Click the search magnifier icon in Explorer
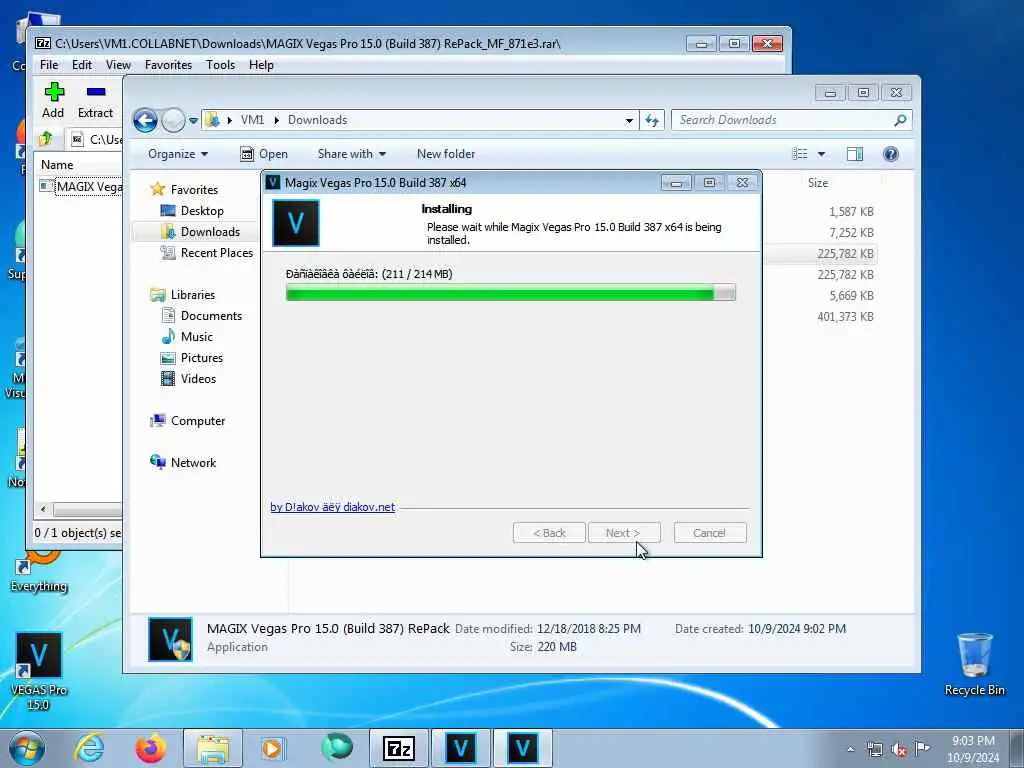This screenshot has width=1024, height=768. coord(900,120)
